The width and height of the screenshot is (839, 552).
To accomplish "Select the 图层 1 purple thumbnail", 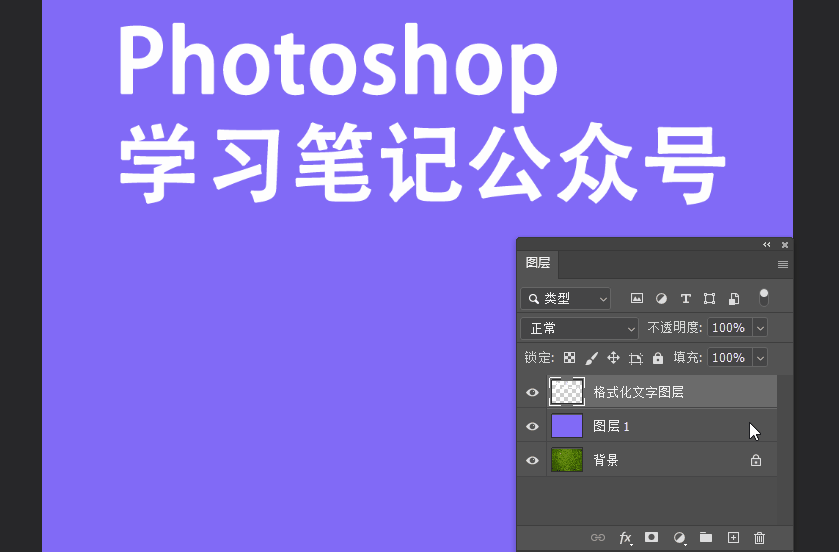I will click(567, 426).
